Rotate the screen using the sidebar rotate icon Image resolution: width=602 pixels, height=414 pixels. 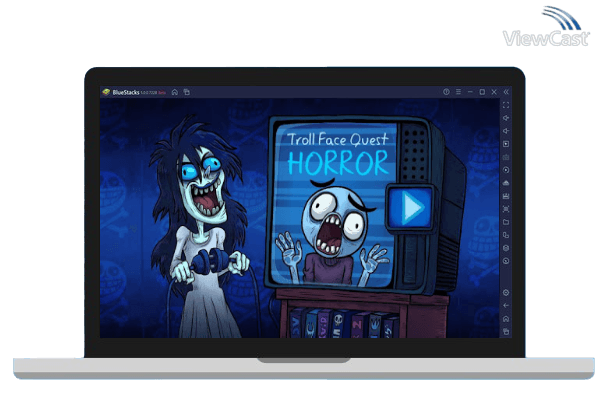click(506, 235)
